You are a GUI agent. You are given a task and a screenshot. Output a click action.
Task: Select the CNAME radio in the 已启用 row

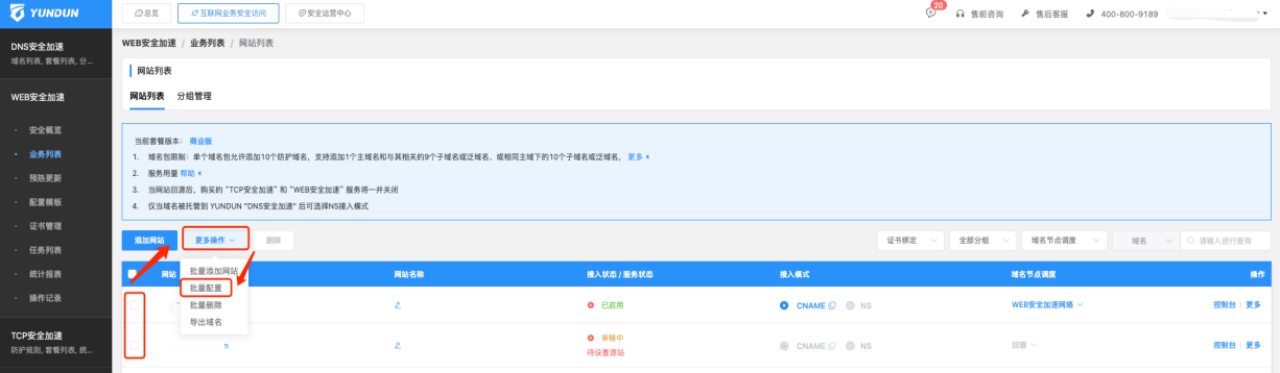784,305
